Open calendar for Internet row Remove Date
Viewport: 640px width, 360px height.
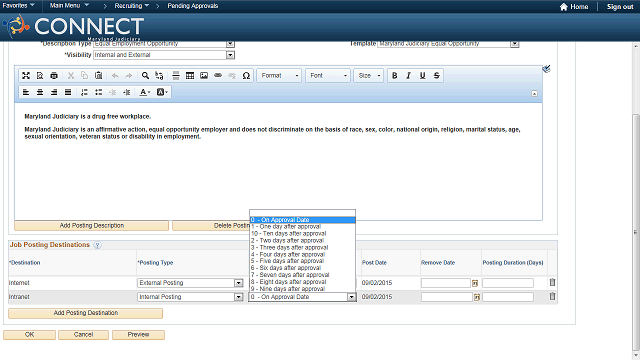tap(475, 283)
